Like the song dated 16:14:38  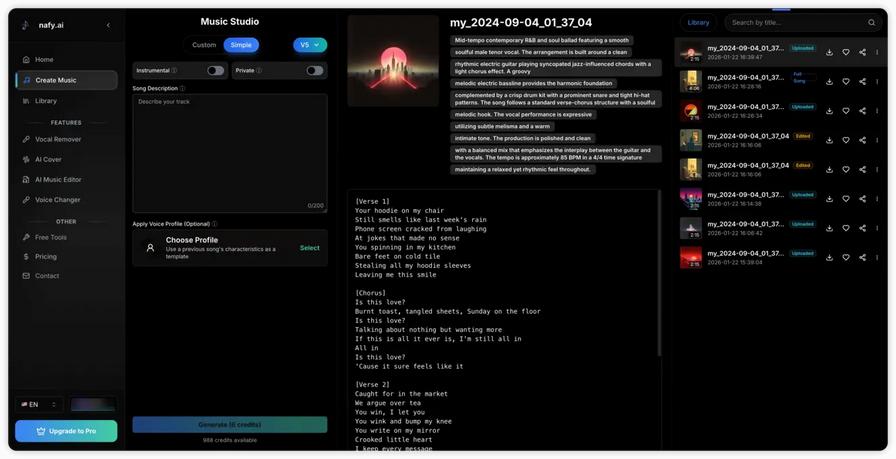click(x=846, y=199)
